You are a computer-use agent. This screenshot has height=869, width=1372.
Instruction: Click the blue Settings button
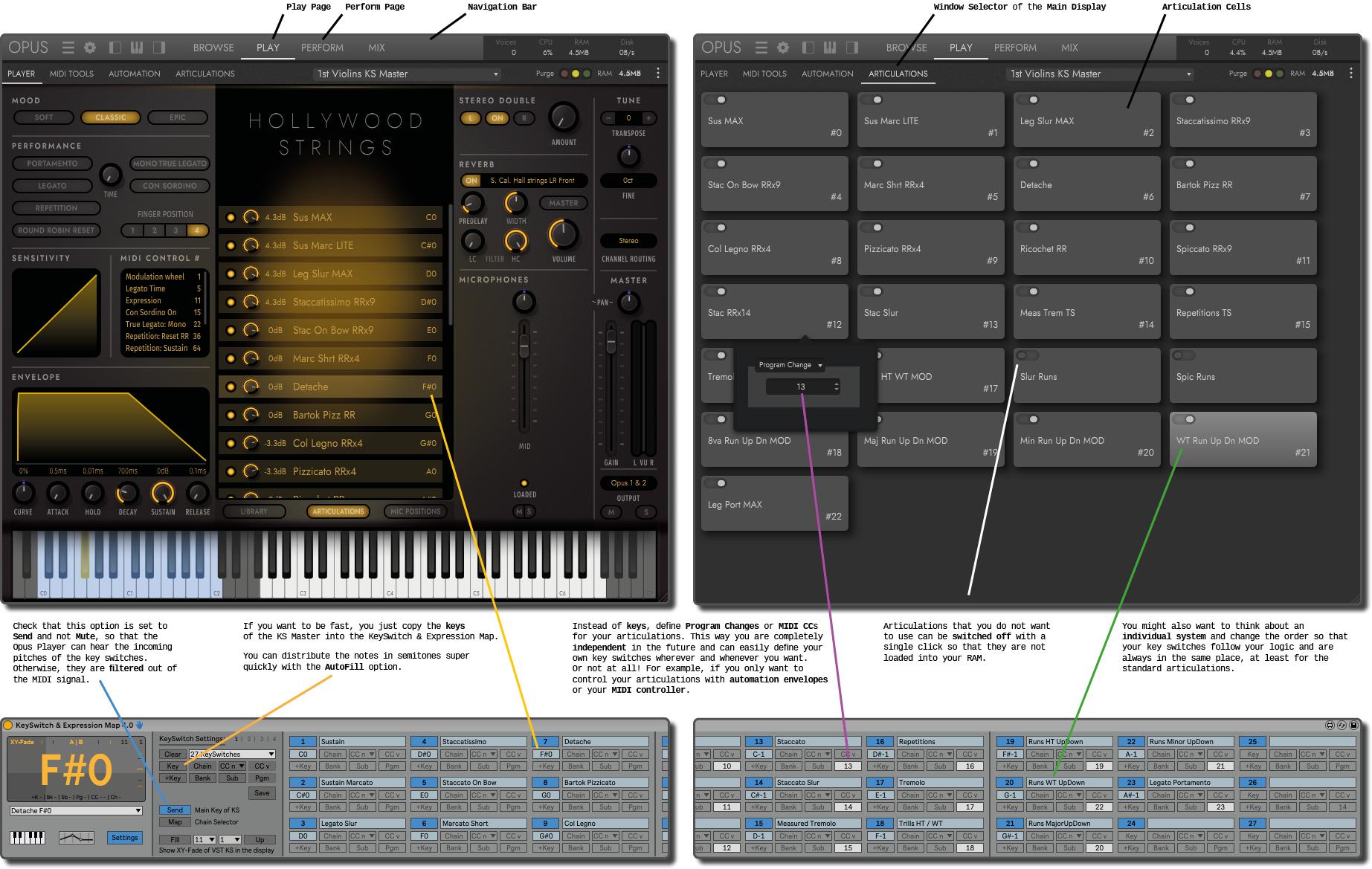[124, 838]
